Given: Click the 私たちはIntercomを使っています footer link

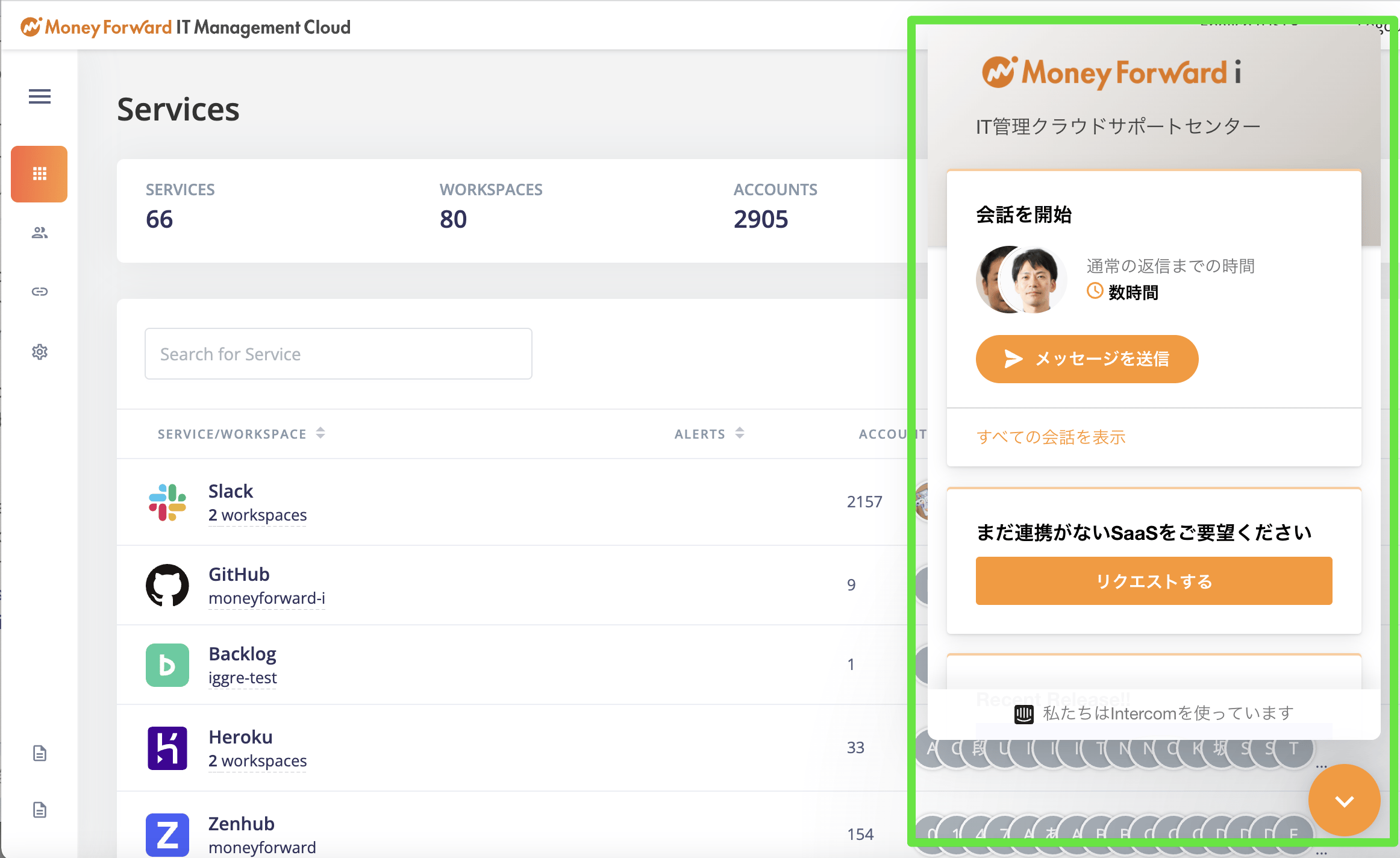Looking at the screenshot, I should pyautogui.click(x=1154, y=714).
